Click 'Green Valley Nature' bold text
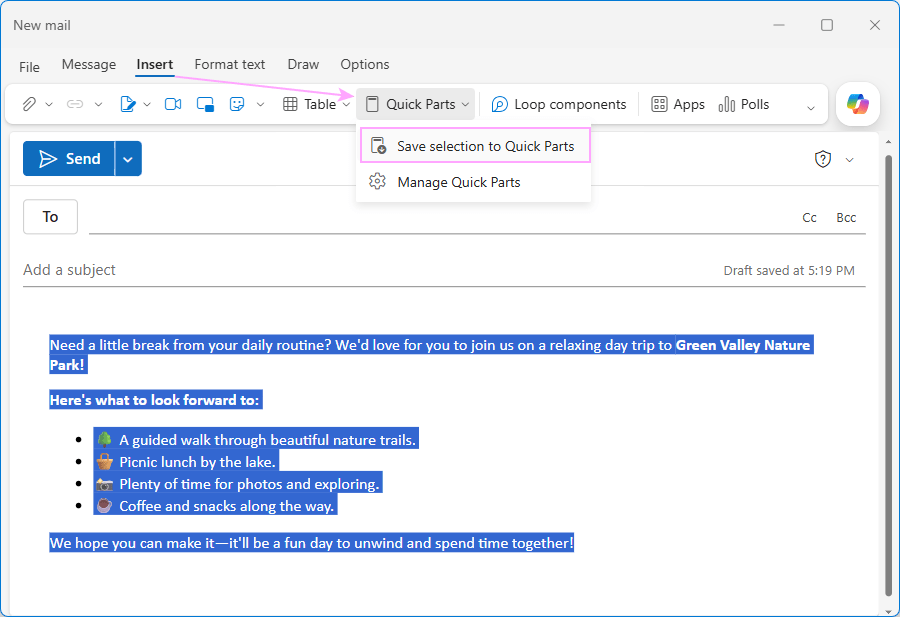This screenshot has height=617, width=900. coord(743,345)
